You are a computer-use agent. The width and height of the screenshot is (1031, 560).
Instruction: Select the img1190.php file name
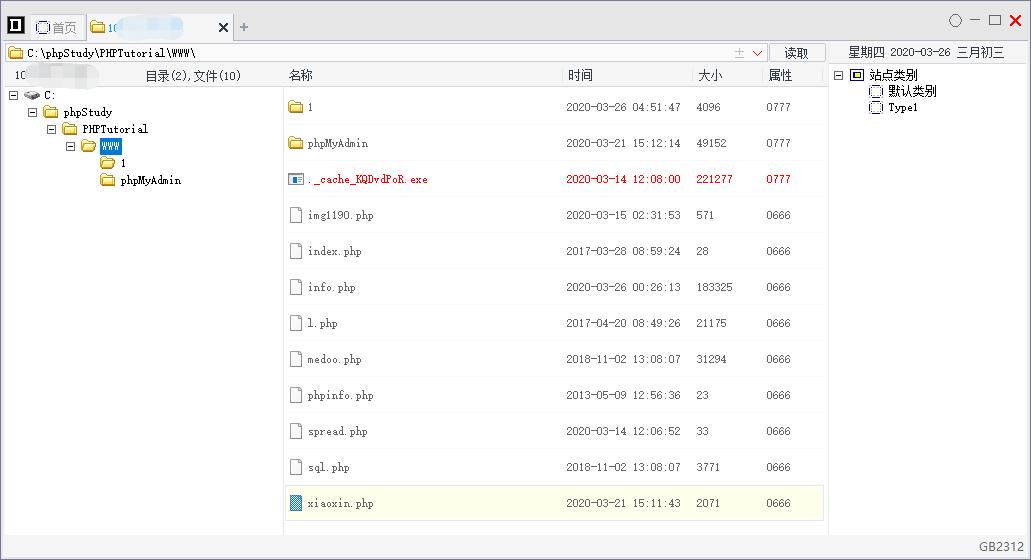click(x=341, y=216)
